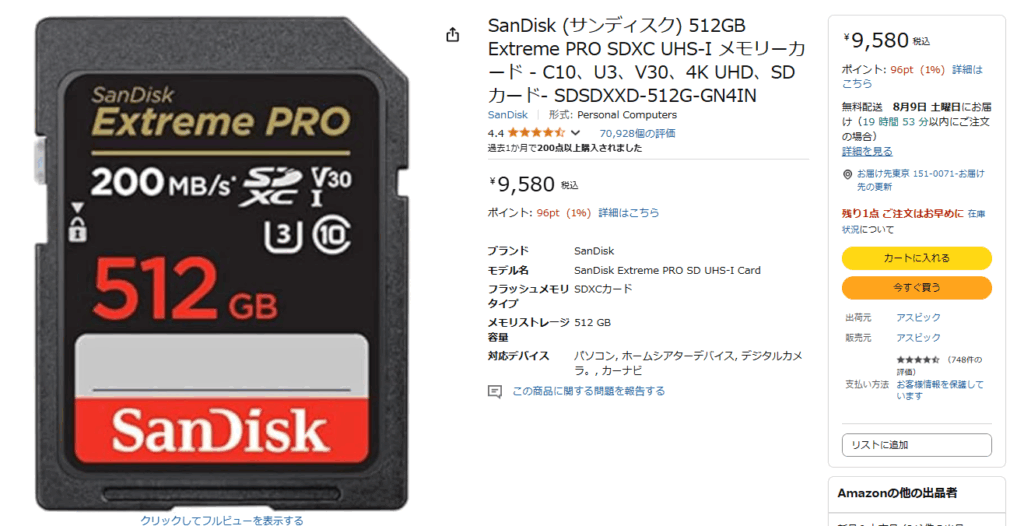Open お客様情報を保護しています payment link
This screenshot has width=1024, height=526.
click(940, 390)
